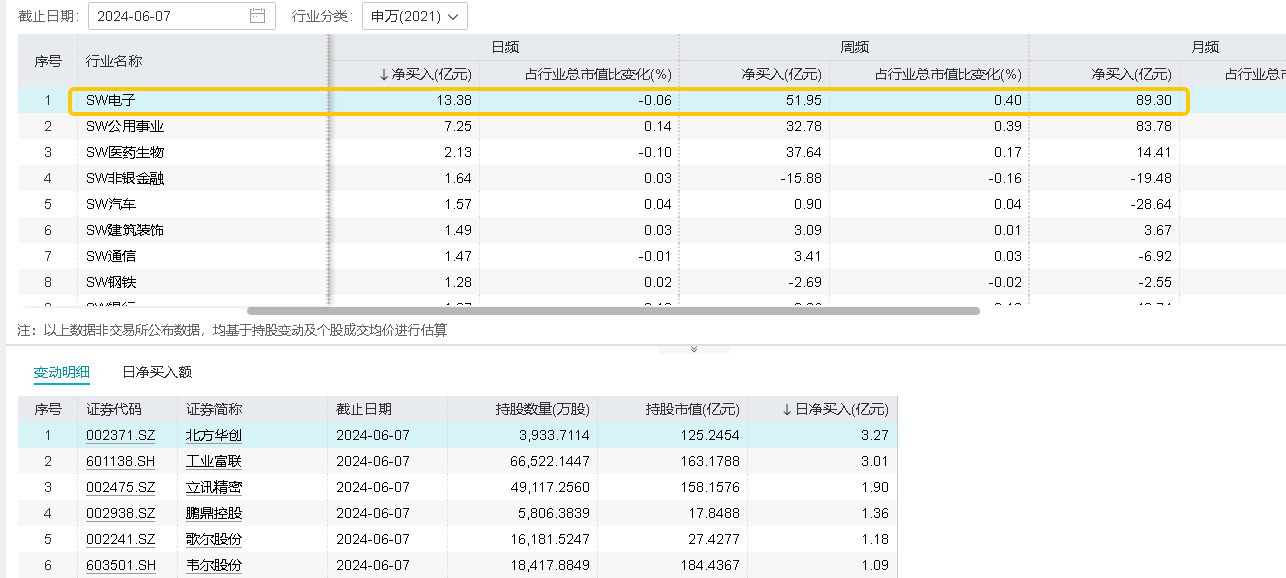Screen dimensions: 1286x578
Task: Open stock code link 002371.SZ
Action: click(x=120, y=436)
